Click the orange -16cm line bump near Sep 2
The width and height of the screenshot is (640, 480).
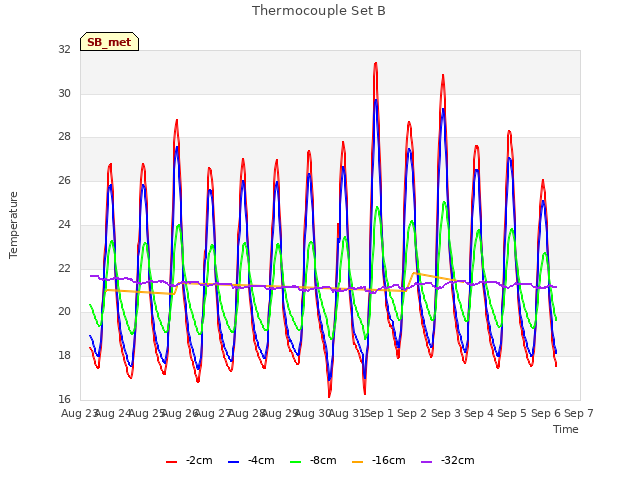pyautogui.click(x=415, y=273)
